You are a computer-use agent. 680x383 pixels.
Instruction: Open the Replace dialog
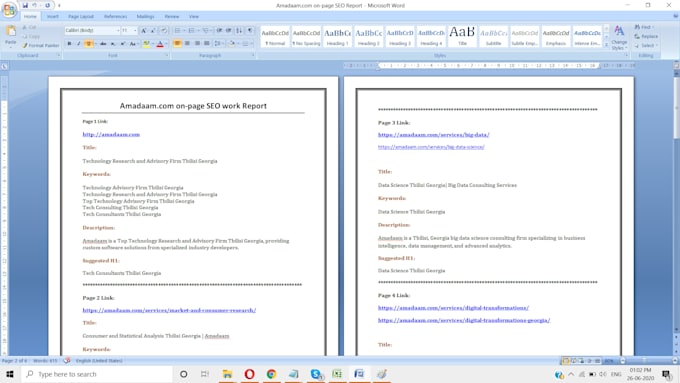click(x=646, y=36)
